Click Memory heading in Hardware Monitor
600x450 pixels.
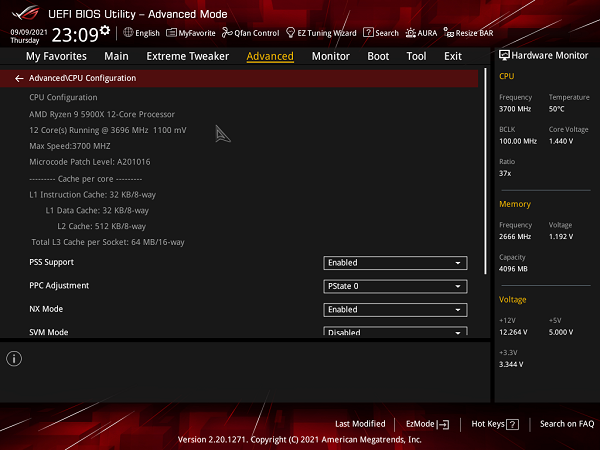click(x=515, y=204)
